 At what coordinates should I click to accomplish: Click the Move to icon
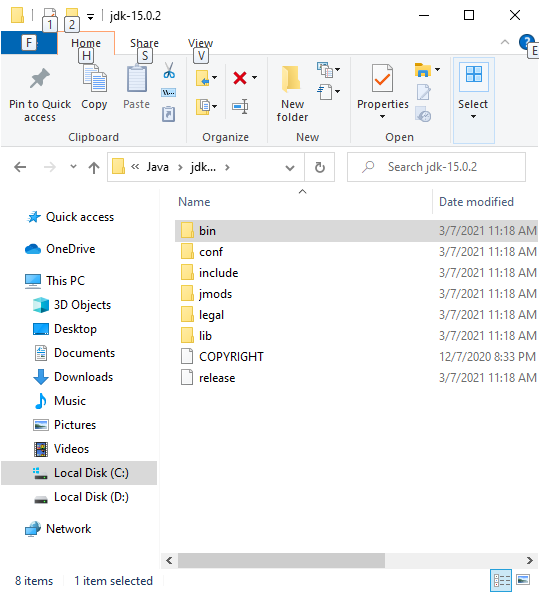click(x=203, y=78)
